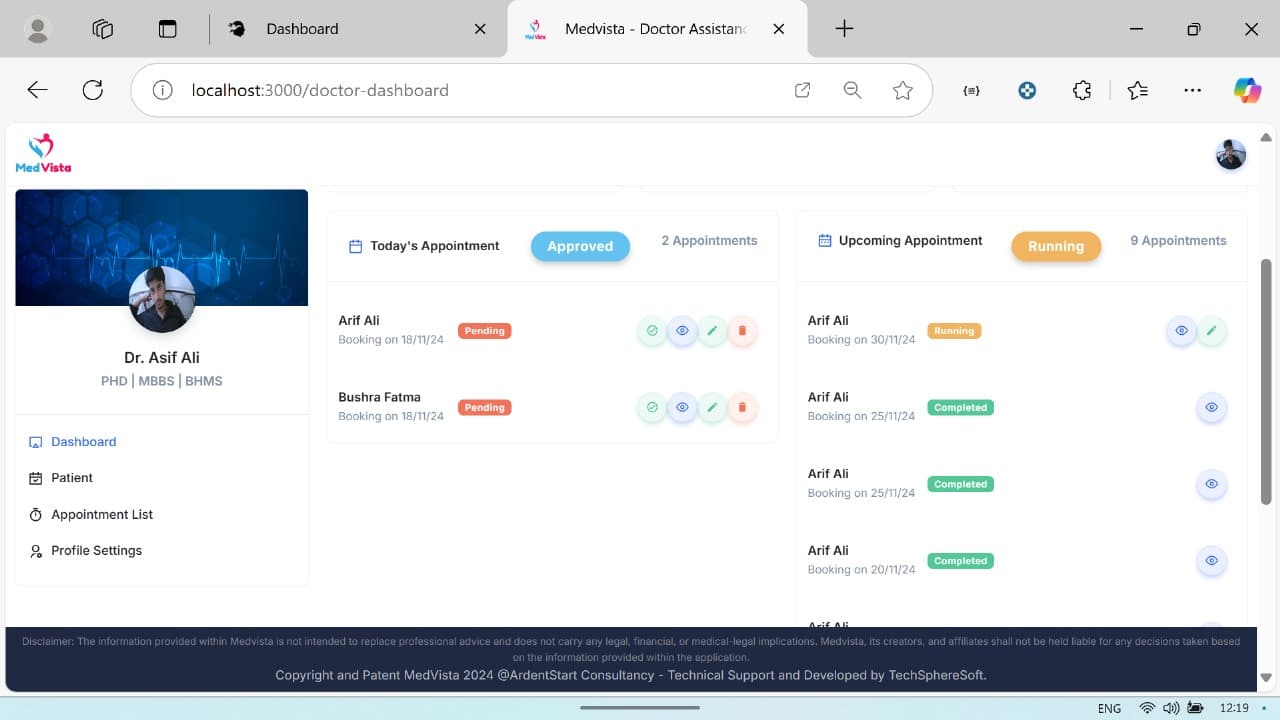This screenshot has height=720, width=1280.
Task: View Arif Ali's pending appointment dated 18/11/24
Action: pos(682,331)
